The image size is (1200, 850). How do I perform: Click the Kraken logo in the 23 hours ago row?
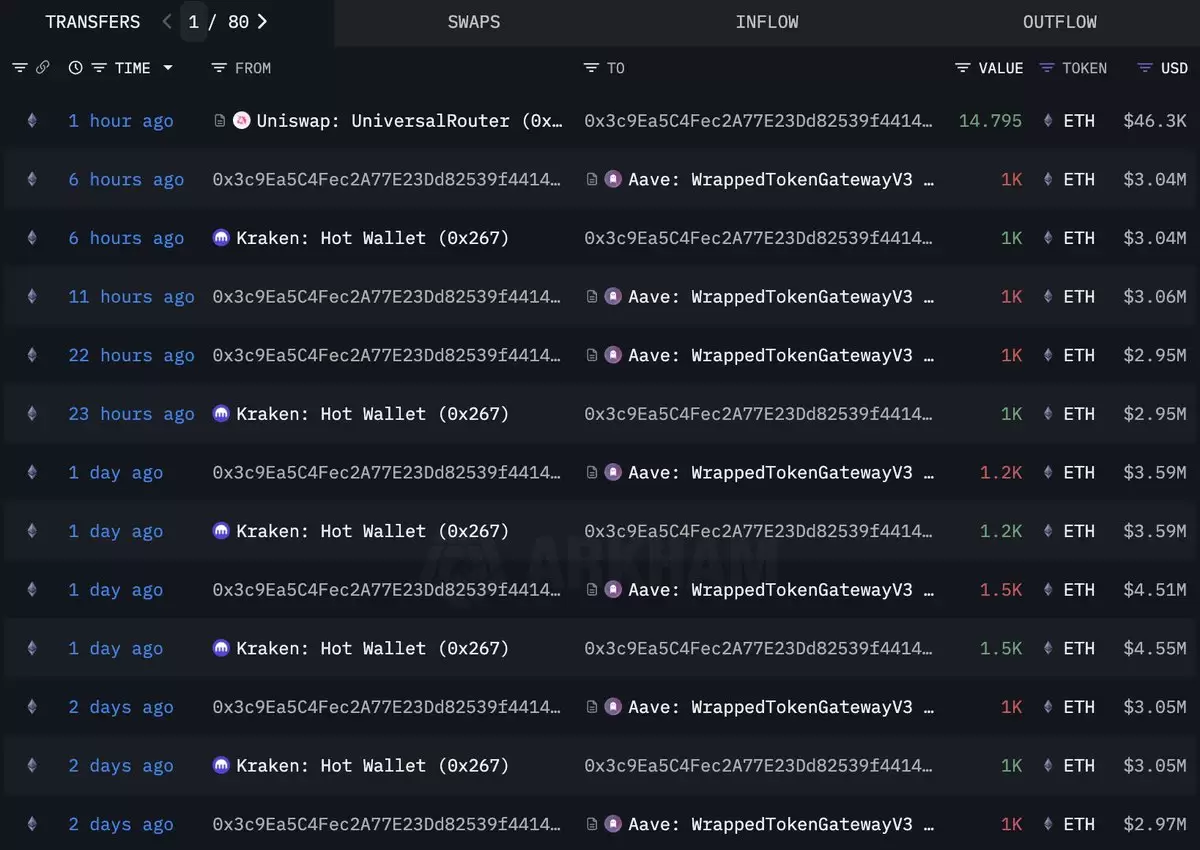[x=222, y=414]
